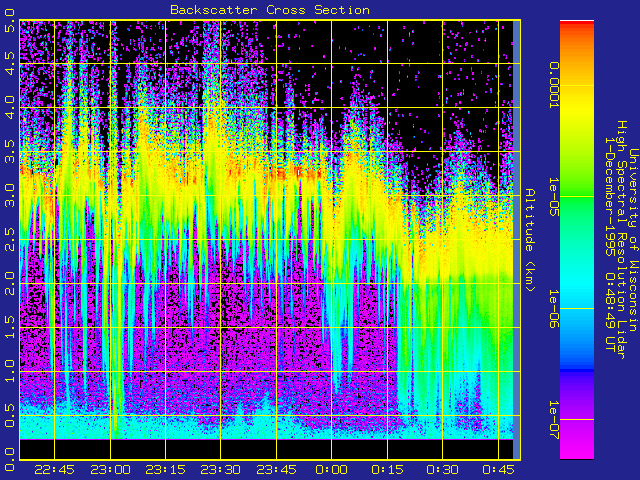Click the 1.0 altitude axis label
The width and height of the screenshot is (640, 480).
[x=9, y=371]
